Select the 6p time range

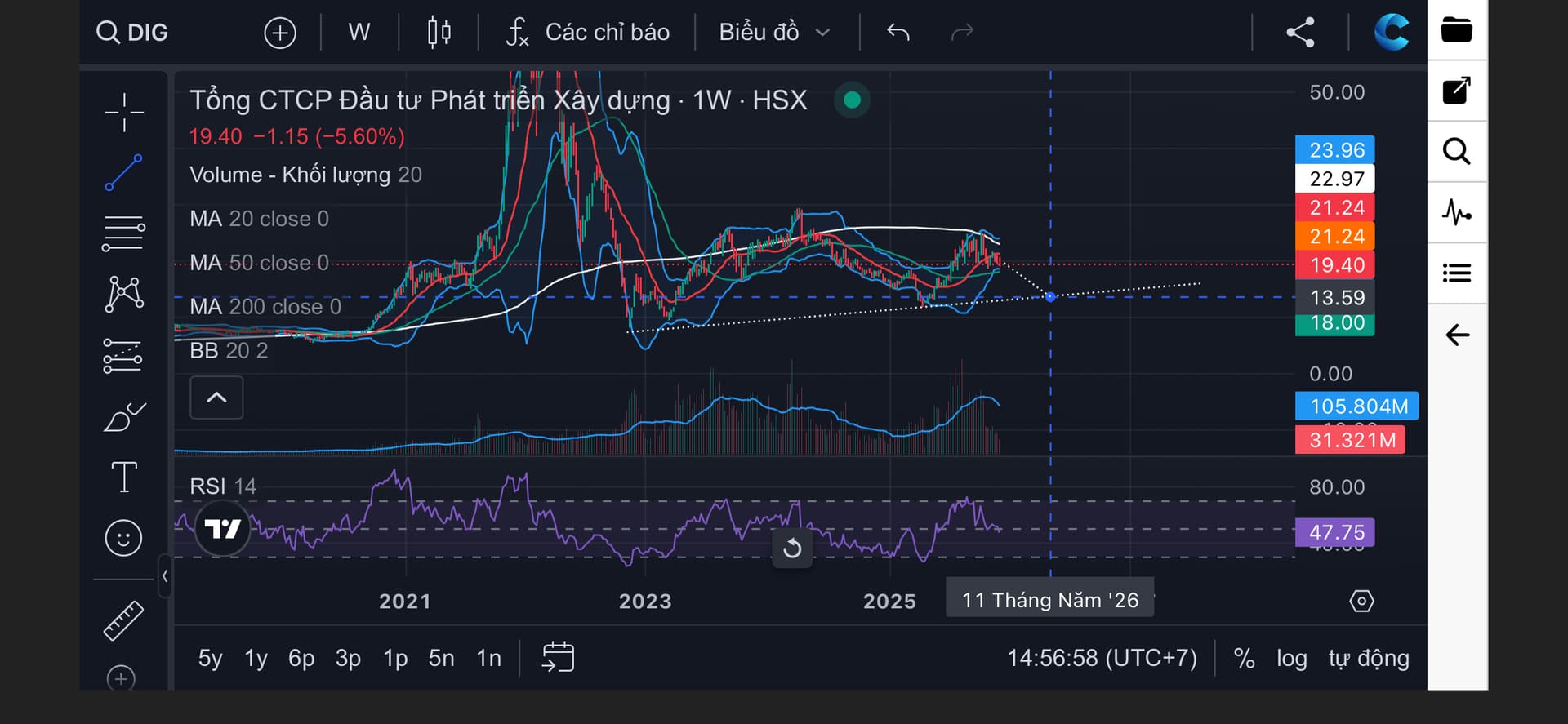pyautogui.click(x=301, y=658)
